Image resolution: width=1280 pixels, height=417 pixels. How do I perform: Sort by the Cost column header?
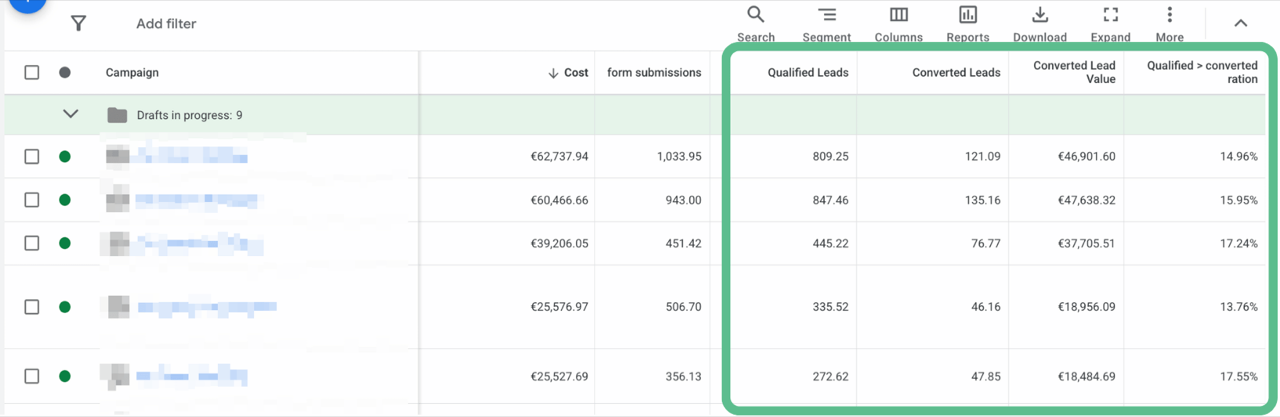pyautogui.click(x=568, y=73)
